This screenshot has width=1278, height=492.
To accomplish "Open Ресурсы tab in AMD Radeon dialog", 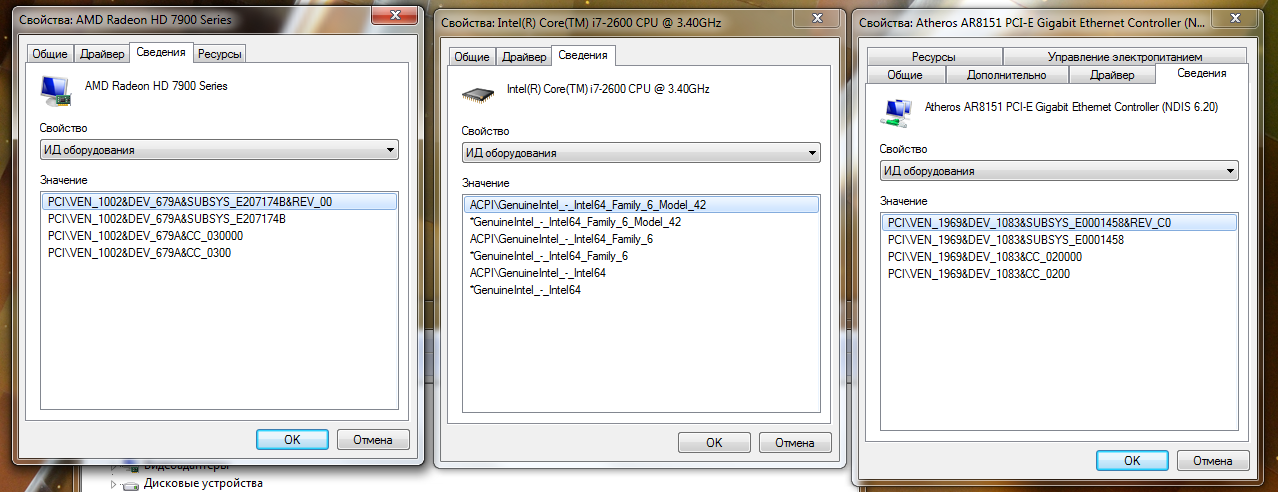I will 220,54.
